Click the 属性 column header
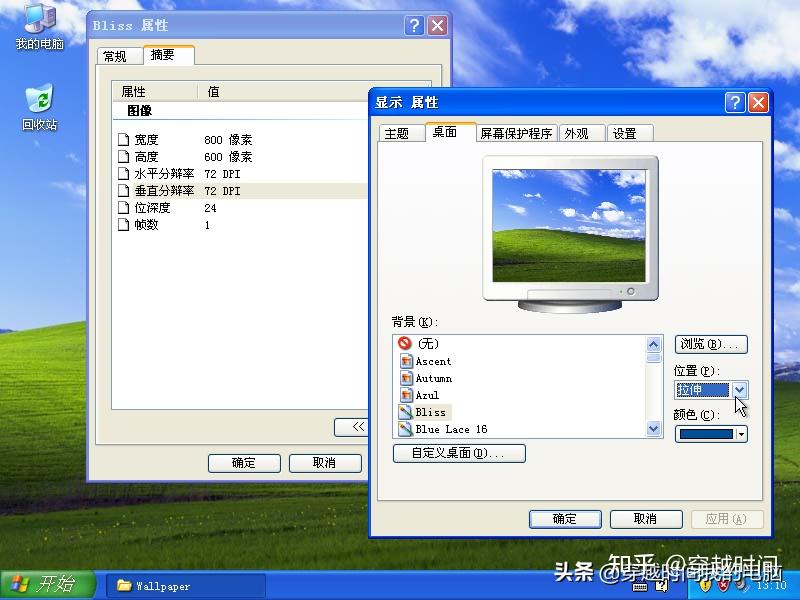 click(155, 92)
